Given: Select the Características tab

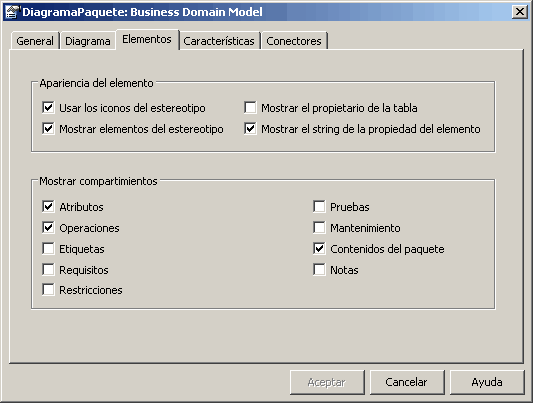Looking at the screenshot, I should [219, 41].
